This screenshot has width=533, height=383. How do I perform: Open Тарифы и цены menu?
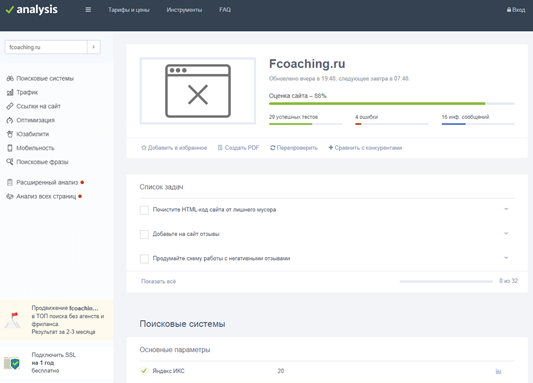point(129,10)
